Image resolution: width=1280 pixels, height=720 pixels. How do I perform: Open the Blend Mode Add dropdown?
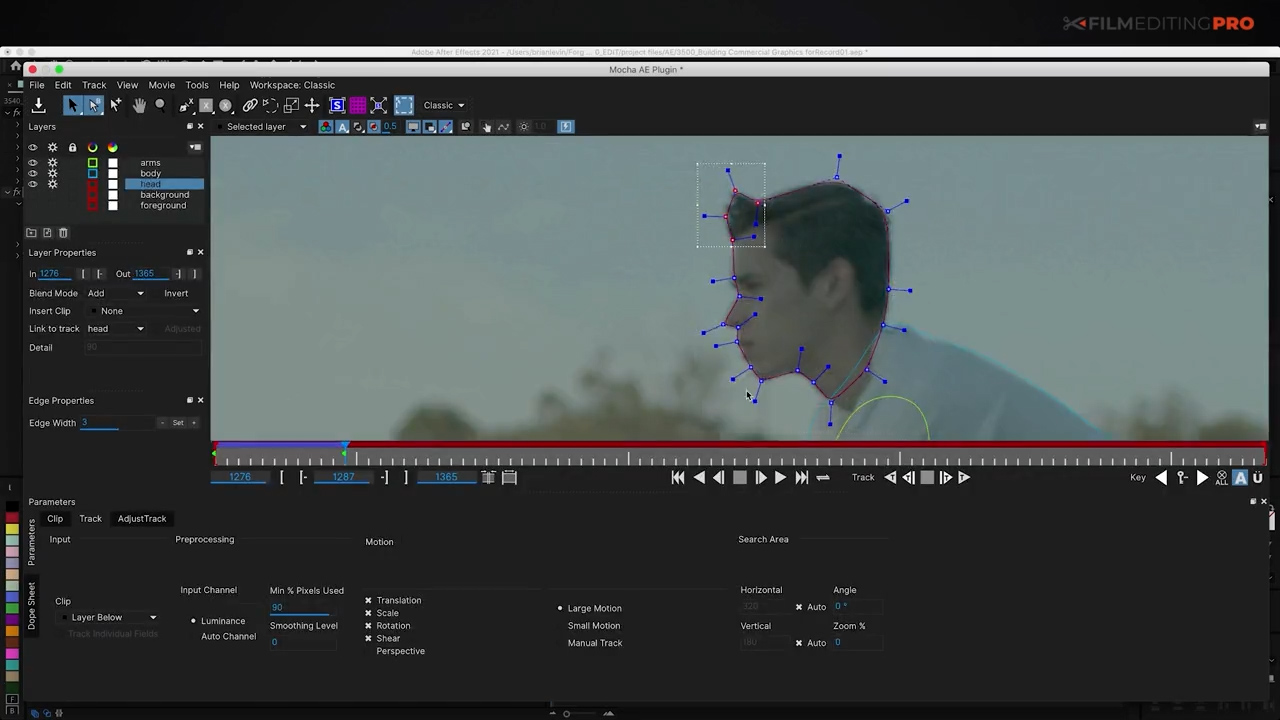(x=140, y=293)
